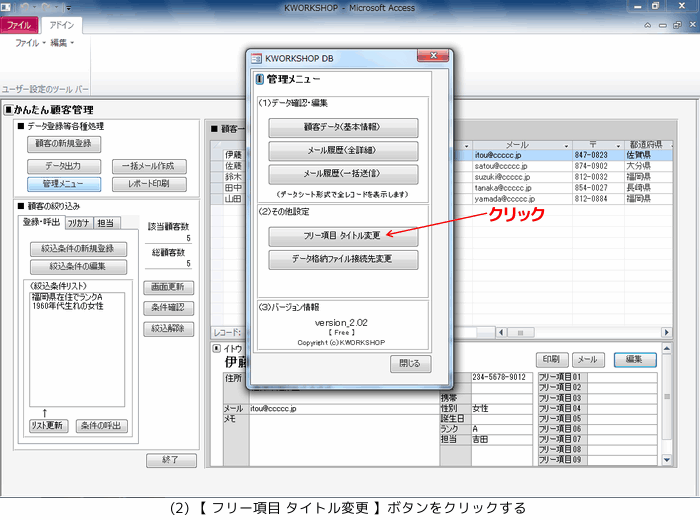Select 1960年代生れの女性 in condition list
The image size is (700, 520).
coord(68,306)
